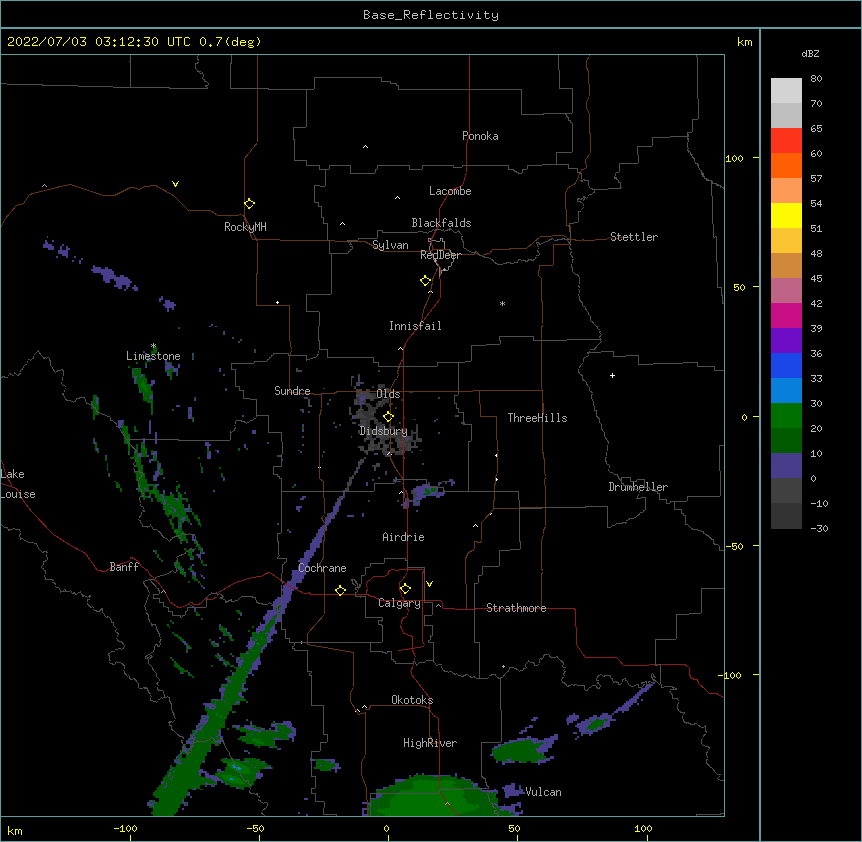The height and width of the screenshot is (842, 862).
Task: Click the Lacombe city label
Action: click(450, 191)
